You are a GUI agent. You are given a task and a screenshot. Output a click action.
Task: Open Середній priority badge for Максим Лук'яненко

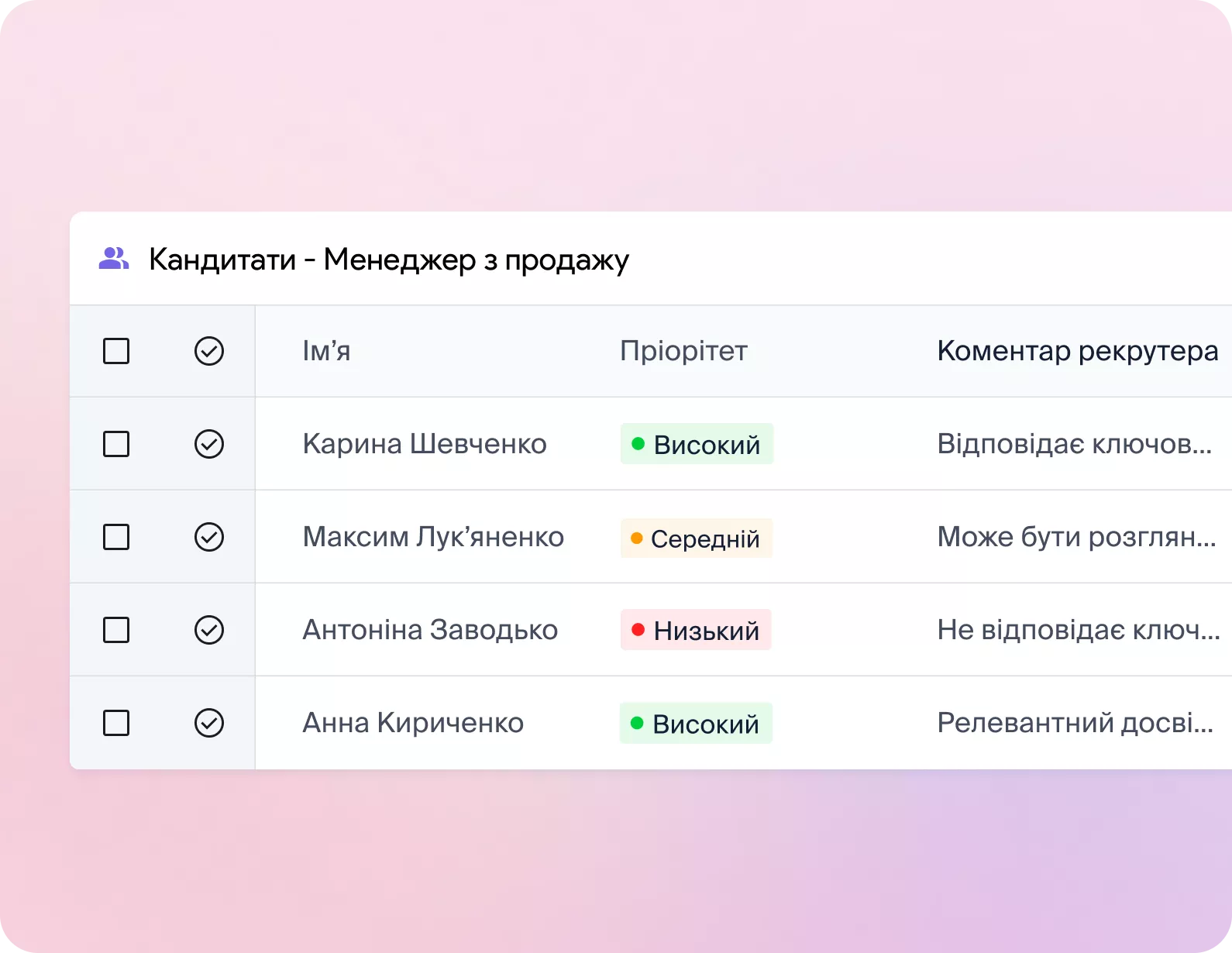(x=696, y=538)
